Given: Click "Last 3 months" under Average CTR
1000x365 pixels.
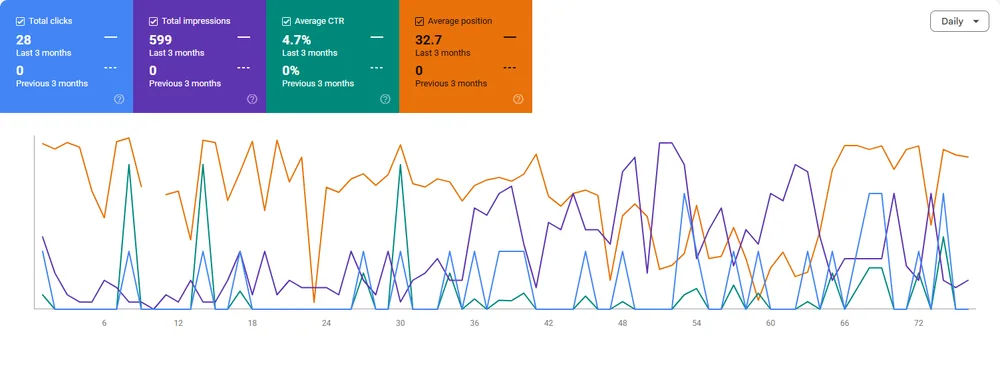Looking at the screenshot, I should (x=310, y=53).
